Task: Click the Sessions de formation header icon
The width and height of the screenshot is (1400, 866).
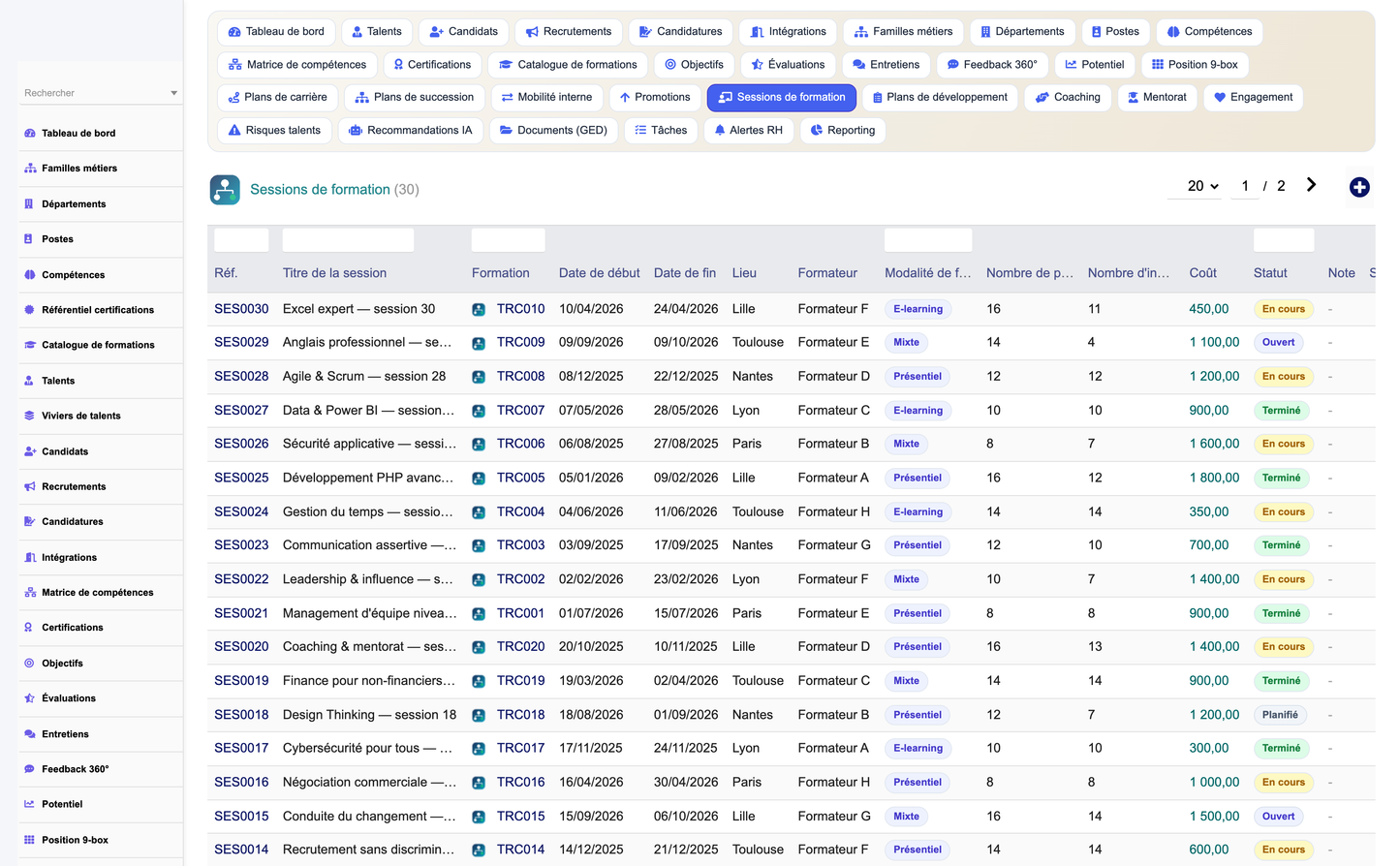Action: 225,190
